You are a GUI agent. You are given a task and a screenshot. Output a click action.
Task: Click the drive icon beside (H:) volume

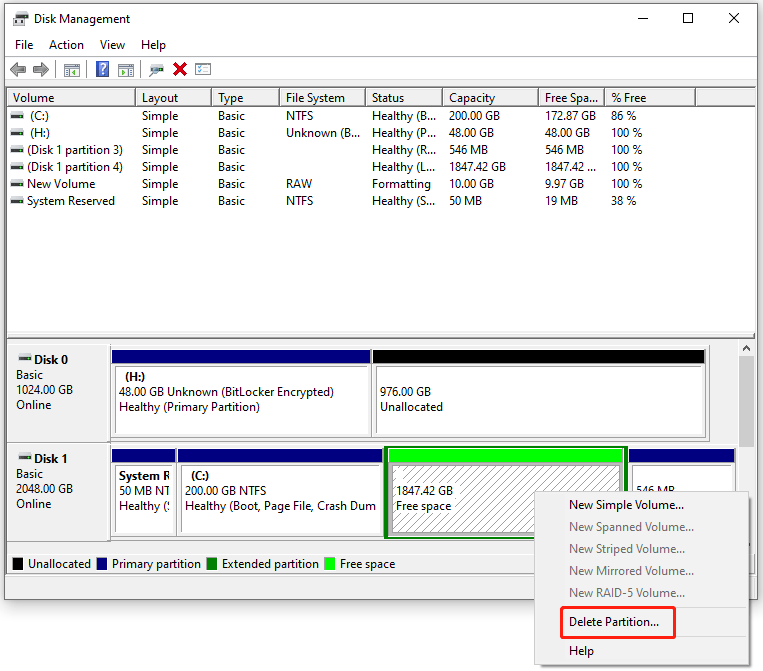17,133
